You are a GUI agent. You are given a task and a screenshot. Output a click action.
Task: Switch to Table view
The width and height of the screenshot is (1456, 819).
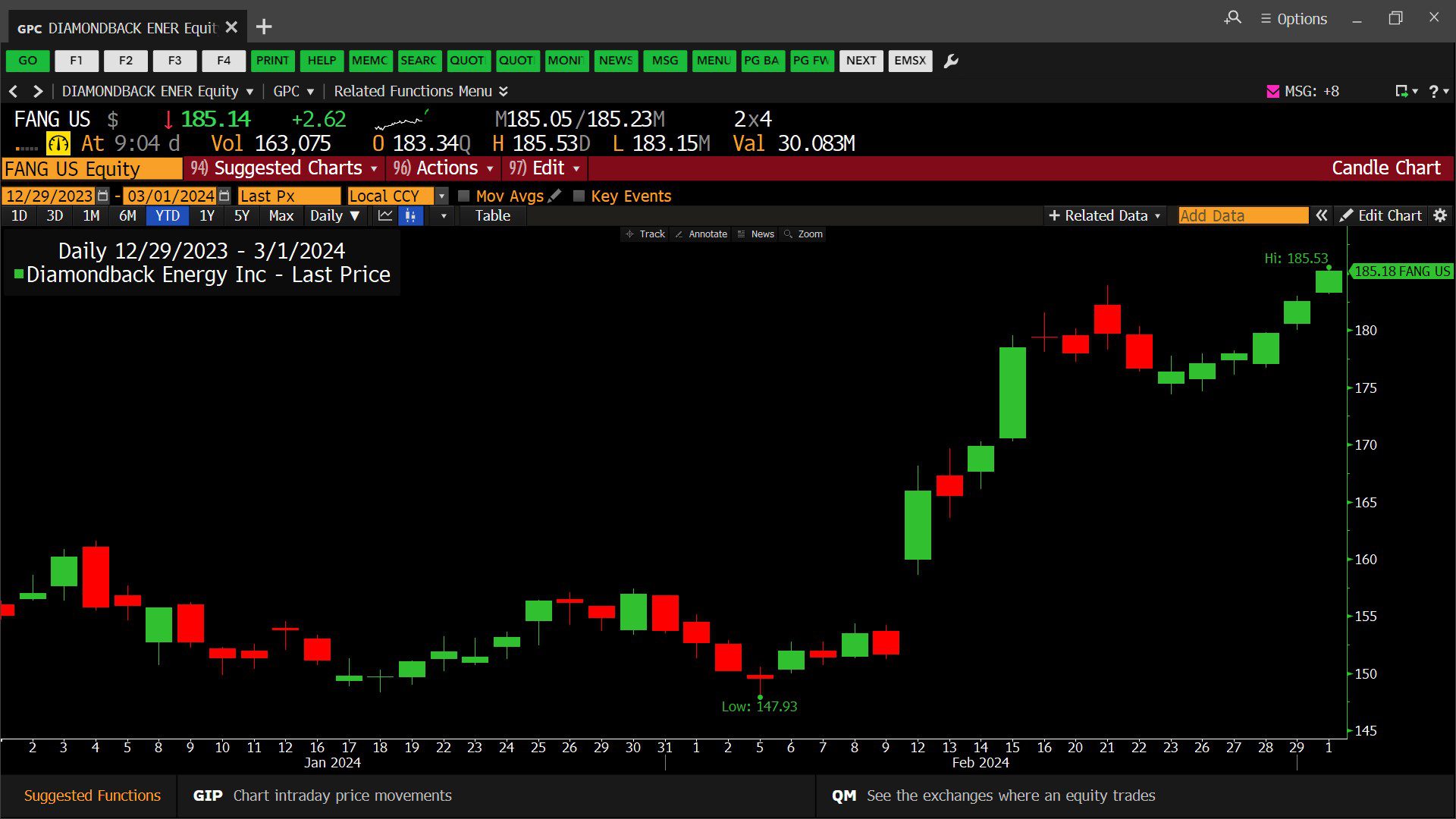(x=493, y=216)
